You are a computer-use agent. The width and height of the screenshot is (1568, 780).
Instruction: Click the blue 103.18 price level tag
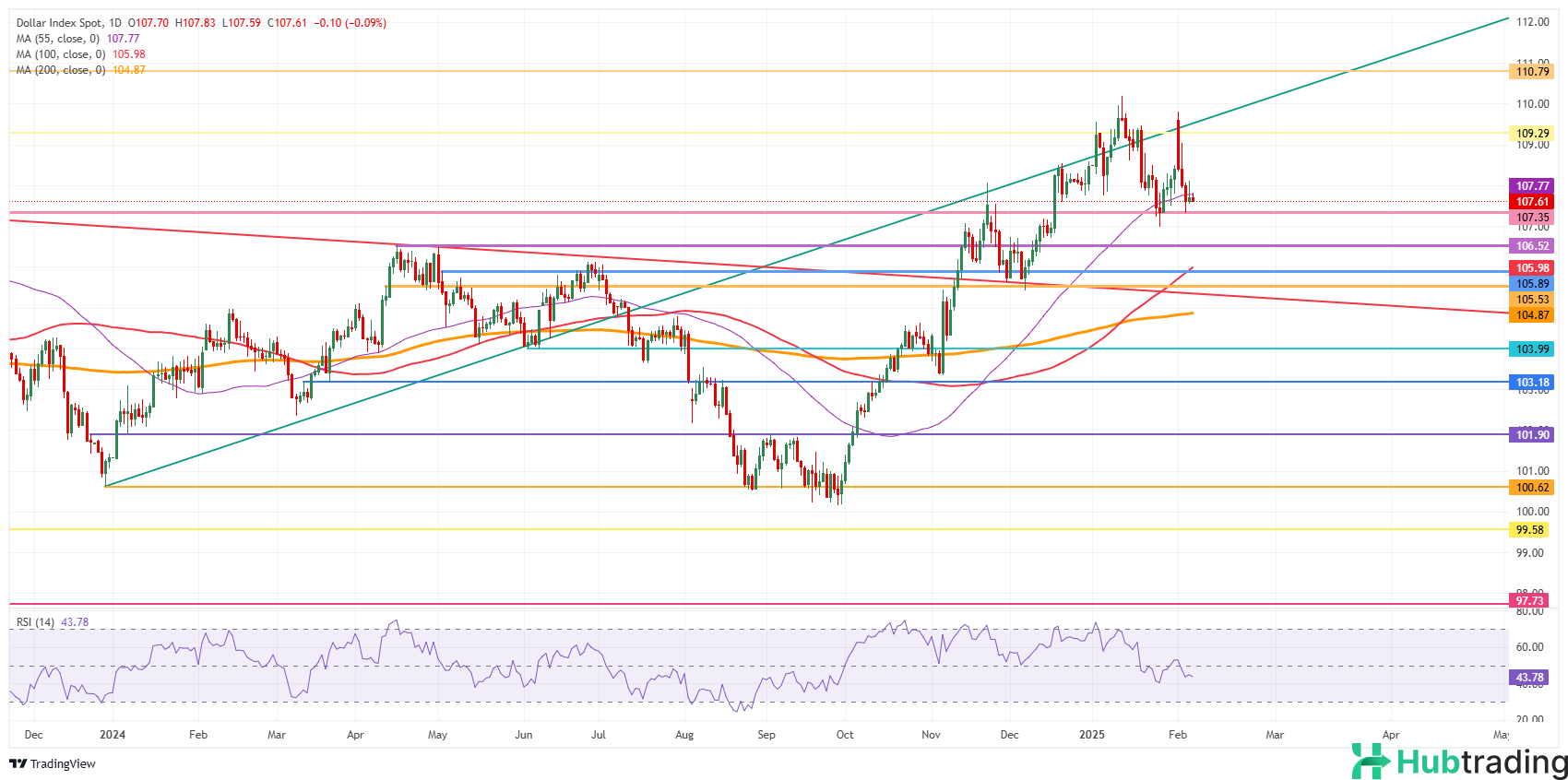[x=1531, y=383]
